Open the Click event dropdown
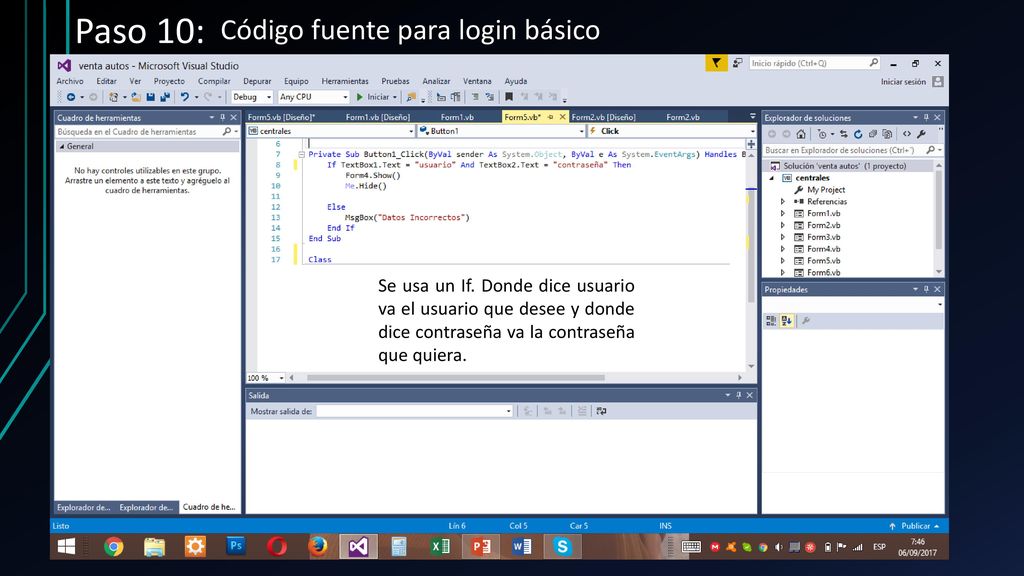The width and height of the screenshot is (1024, 576). [x=752, y=131]
